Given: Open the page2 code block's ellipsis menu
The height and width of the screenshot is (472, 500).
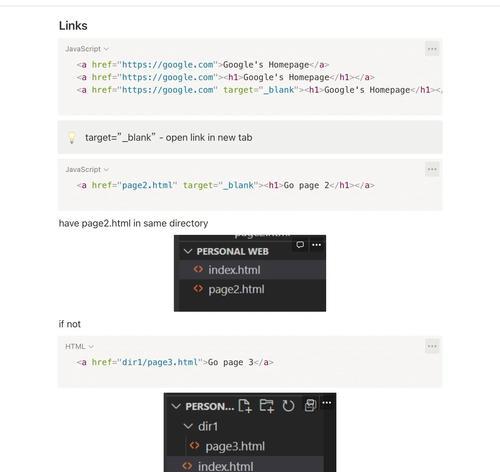Looking at the screenshot, I should 432,169.
